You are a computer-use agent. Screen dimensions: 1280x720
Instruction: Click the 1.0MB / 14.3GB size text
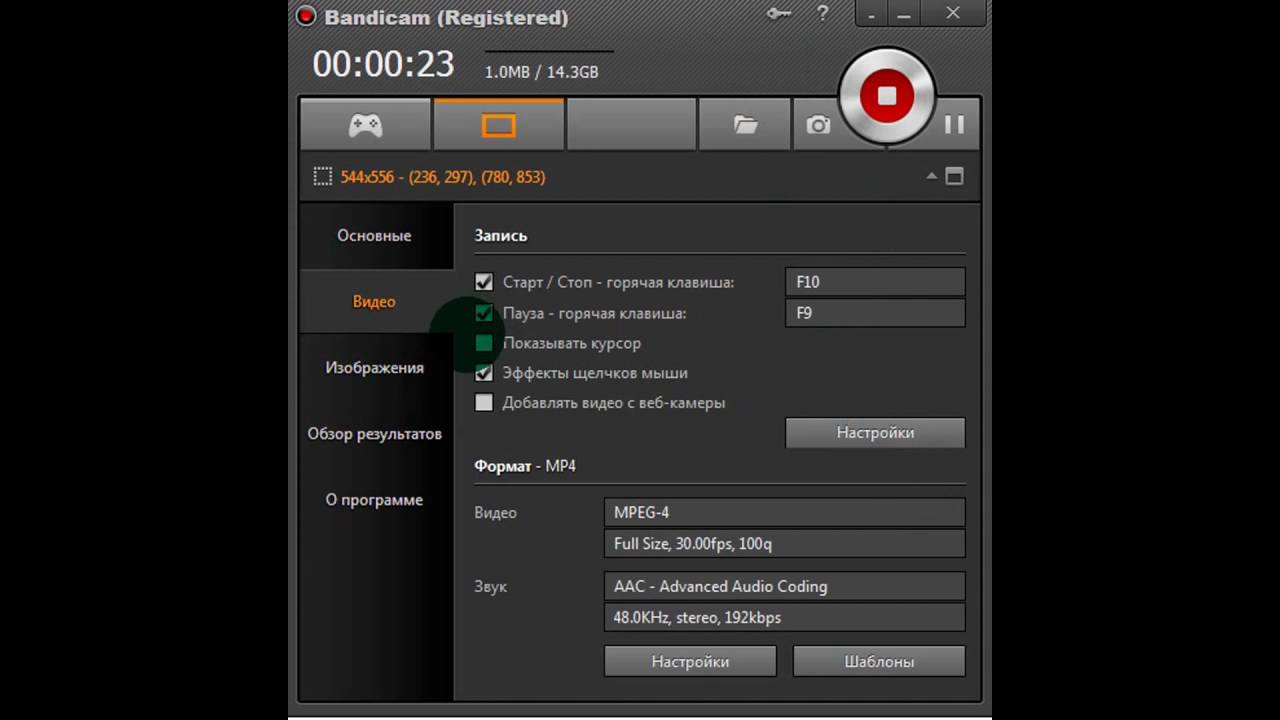pyautogui.click(x=541, y=72)
